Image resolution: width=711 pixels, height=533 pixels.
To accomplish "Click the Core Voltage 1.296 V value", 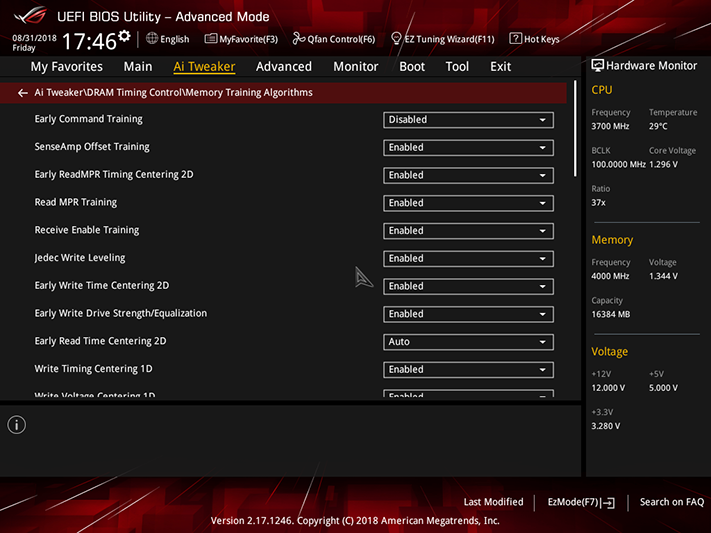I will coord(663,165).
